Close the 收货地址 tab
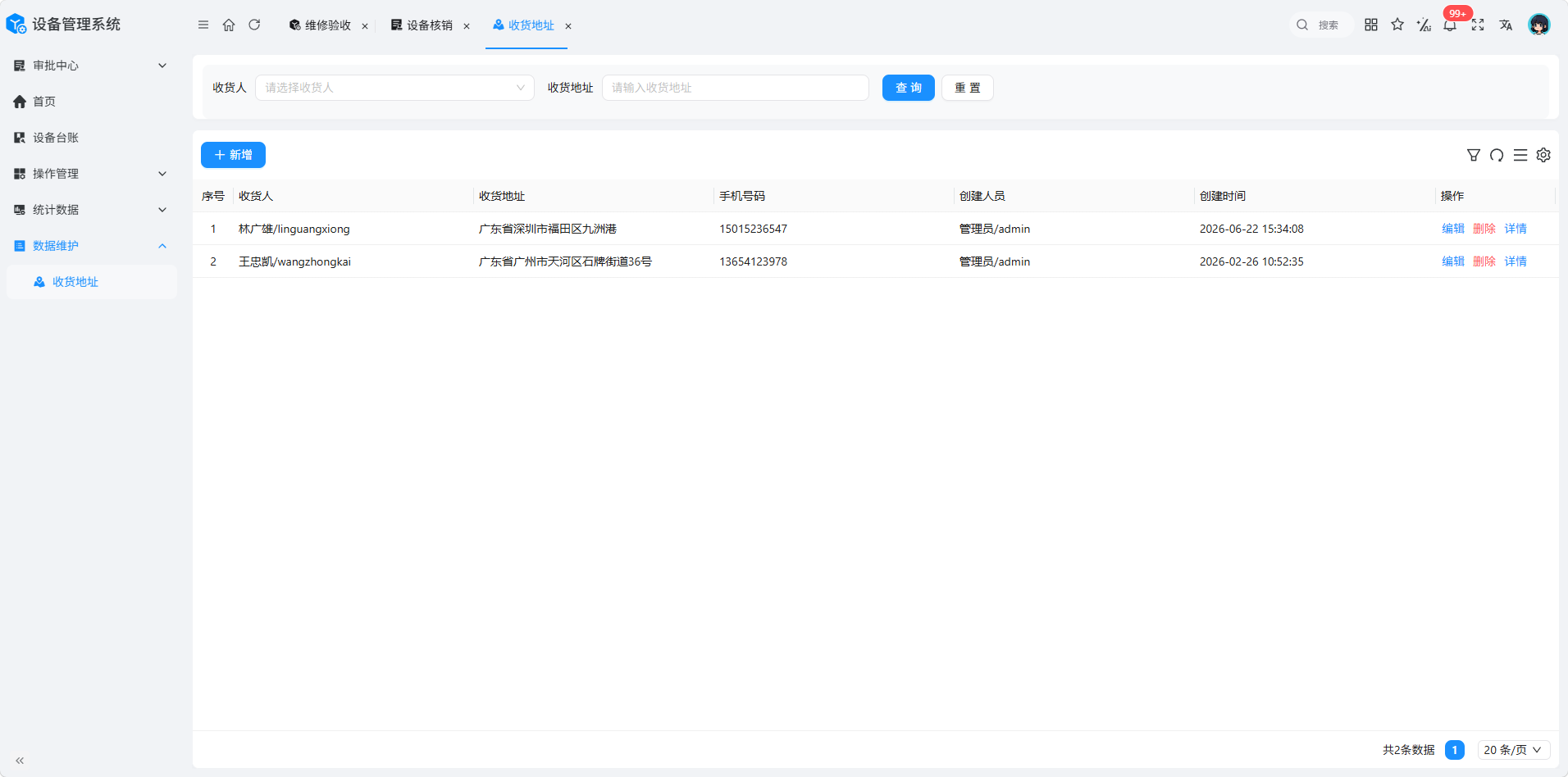 coord(568,26)
